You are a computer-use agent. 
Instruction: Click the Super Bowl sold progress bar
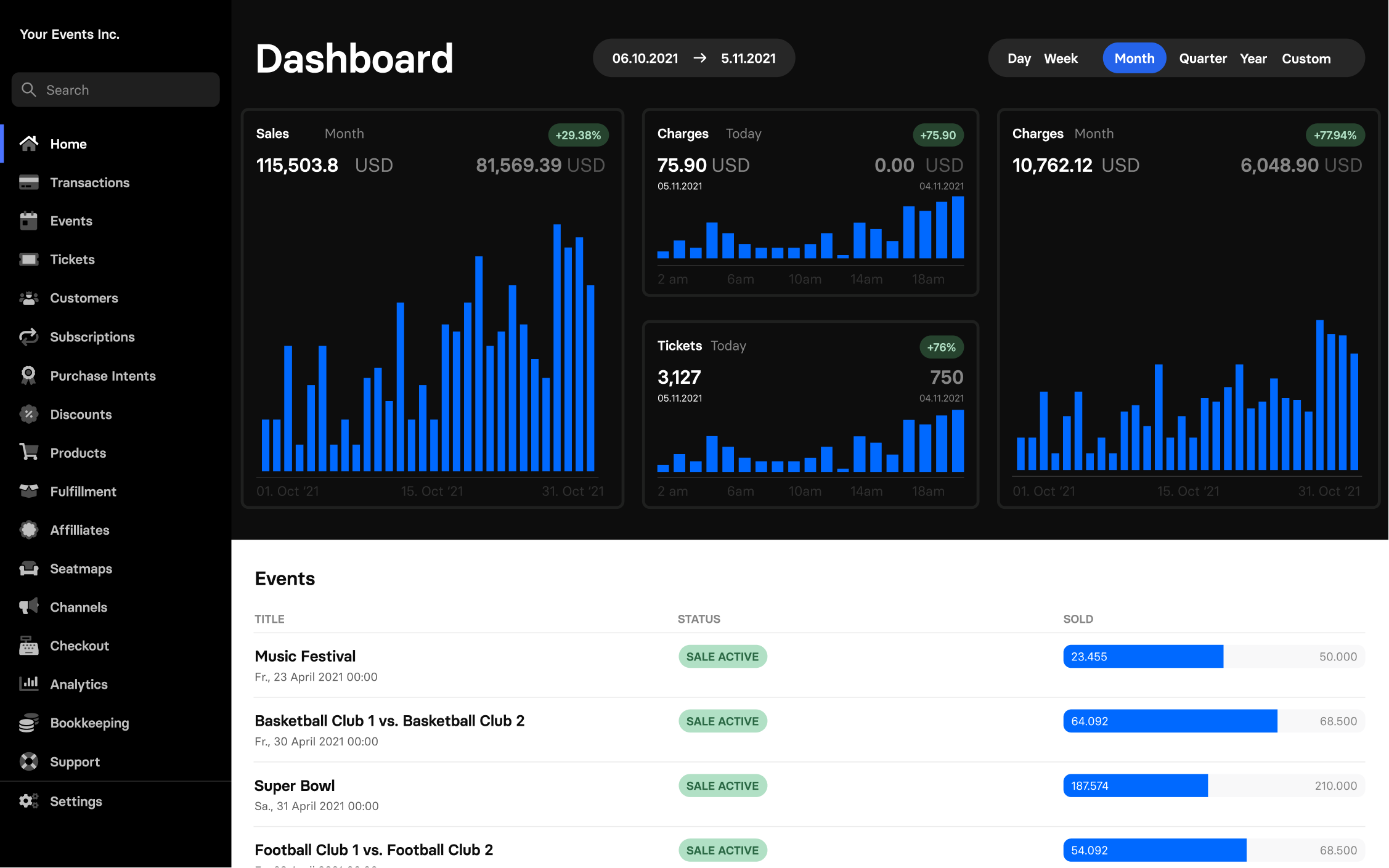(1136, 785)
